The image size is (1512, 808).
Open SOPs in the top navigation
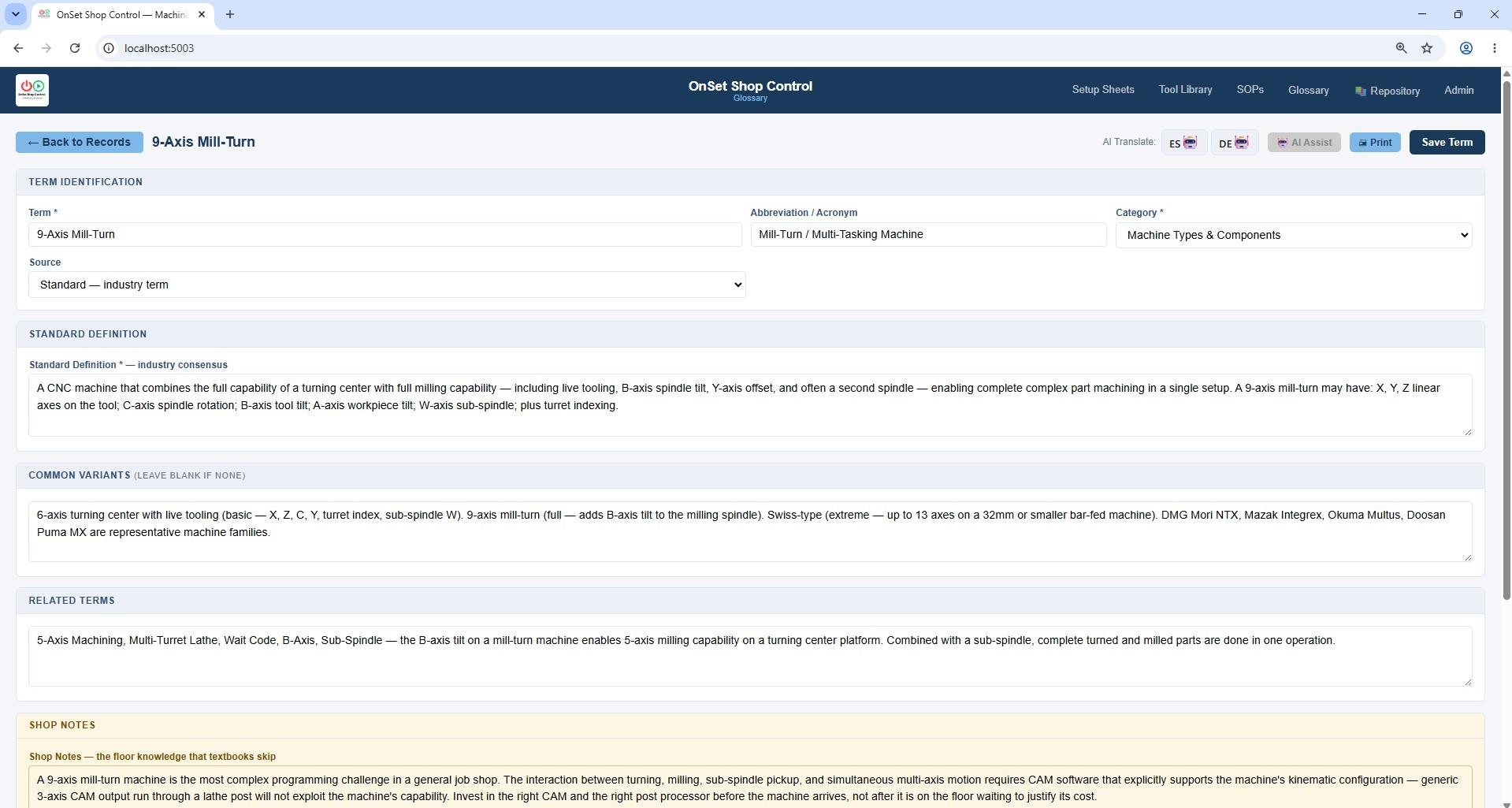[x=1250, y=90]
